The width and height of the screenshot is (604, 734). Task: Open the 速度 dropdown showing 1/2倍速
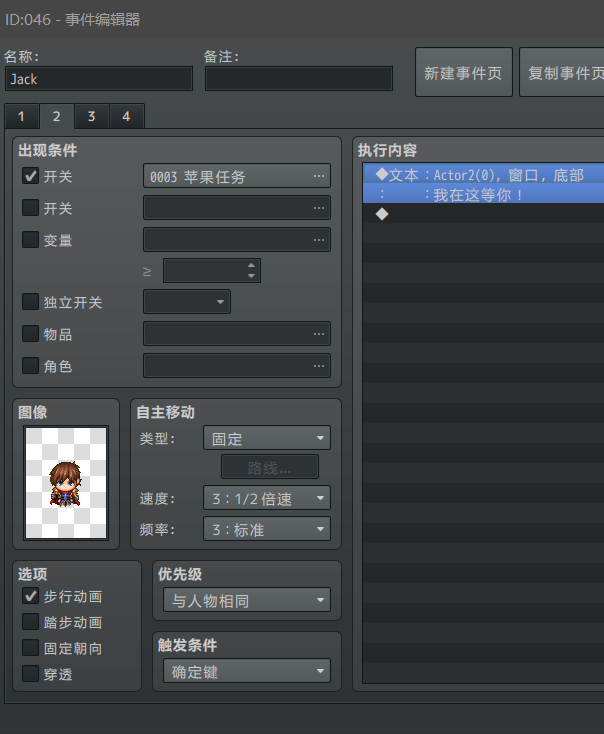point(267,498)
